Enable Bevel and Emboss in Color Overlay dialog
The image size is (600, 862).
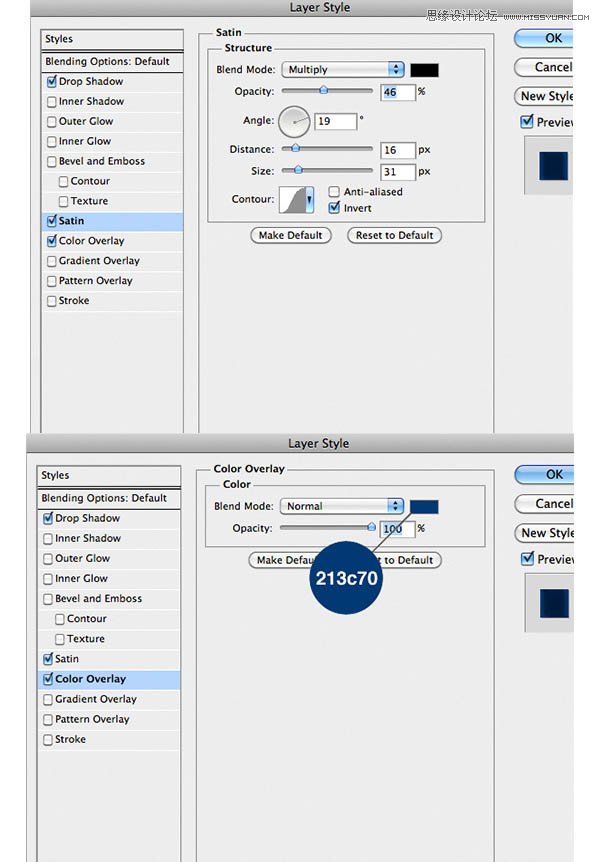click(x=48, y=599)
